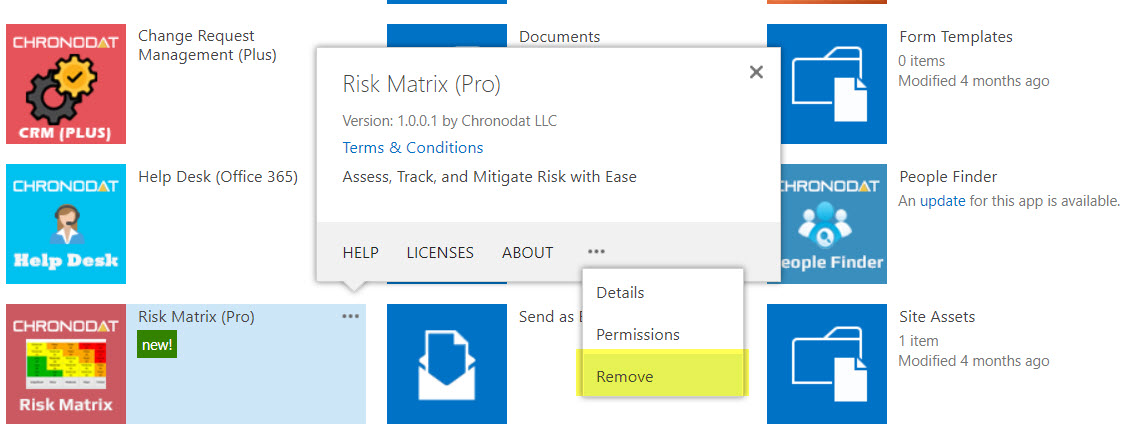Click the 1 item text under Site Assets
Screen dimensions: 1137x443
(x=918, y=341)
